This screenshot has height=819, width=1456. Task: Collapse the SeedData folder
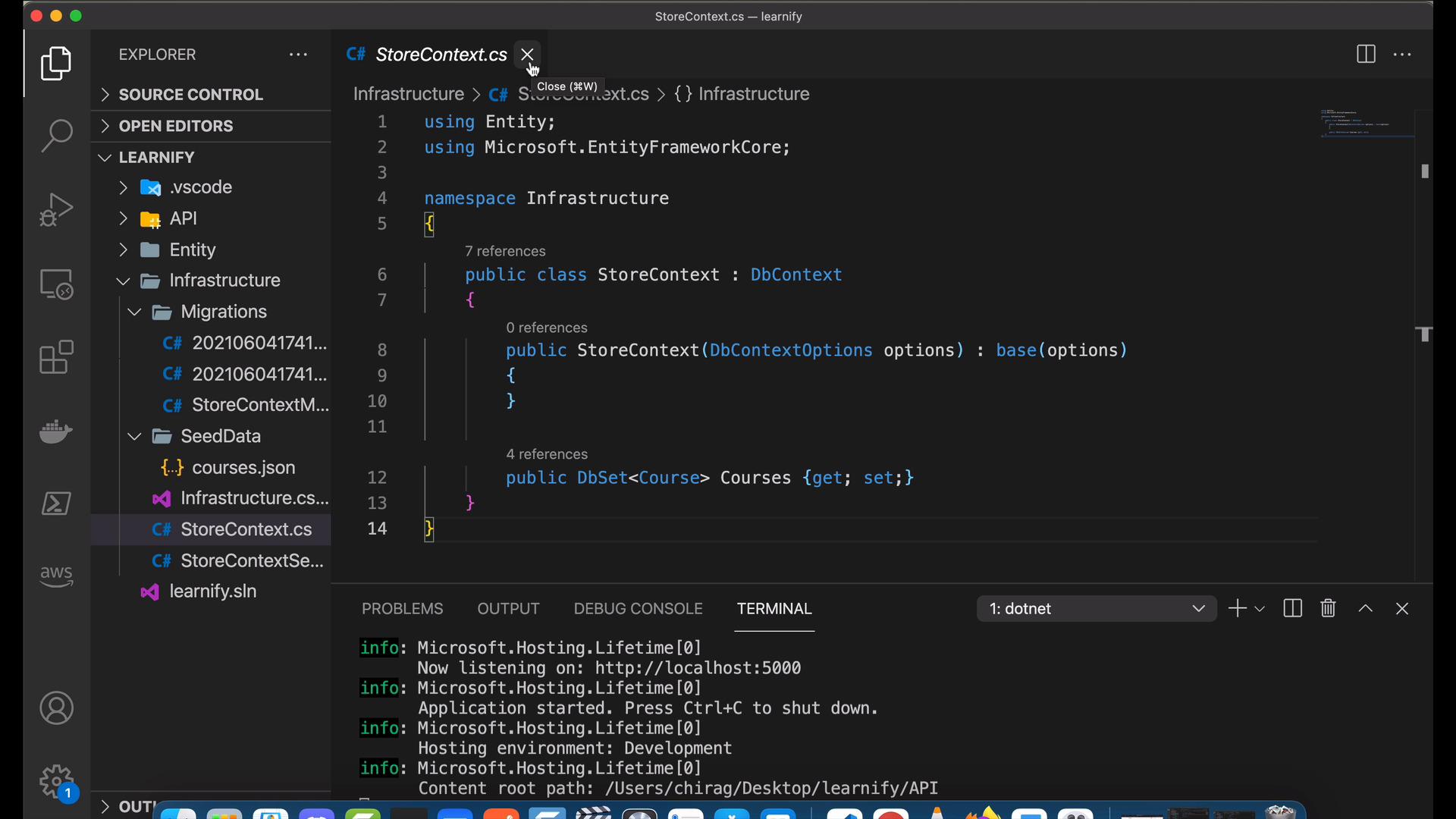(x=211, y=436)
